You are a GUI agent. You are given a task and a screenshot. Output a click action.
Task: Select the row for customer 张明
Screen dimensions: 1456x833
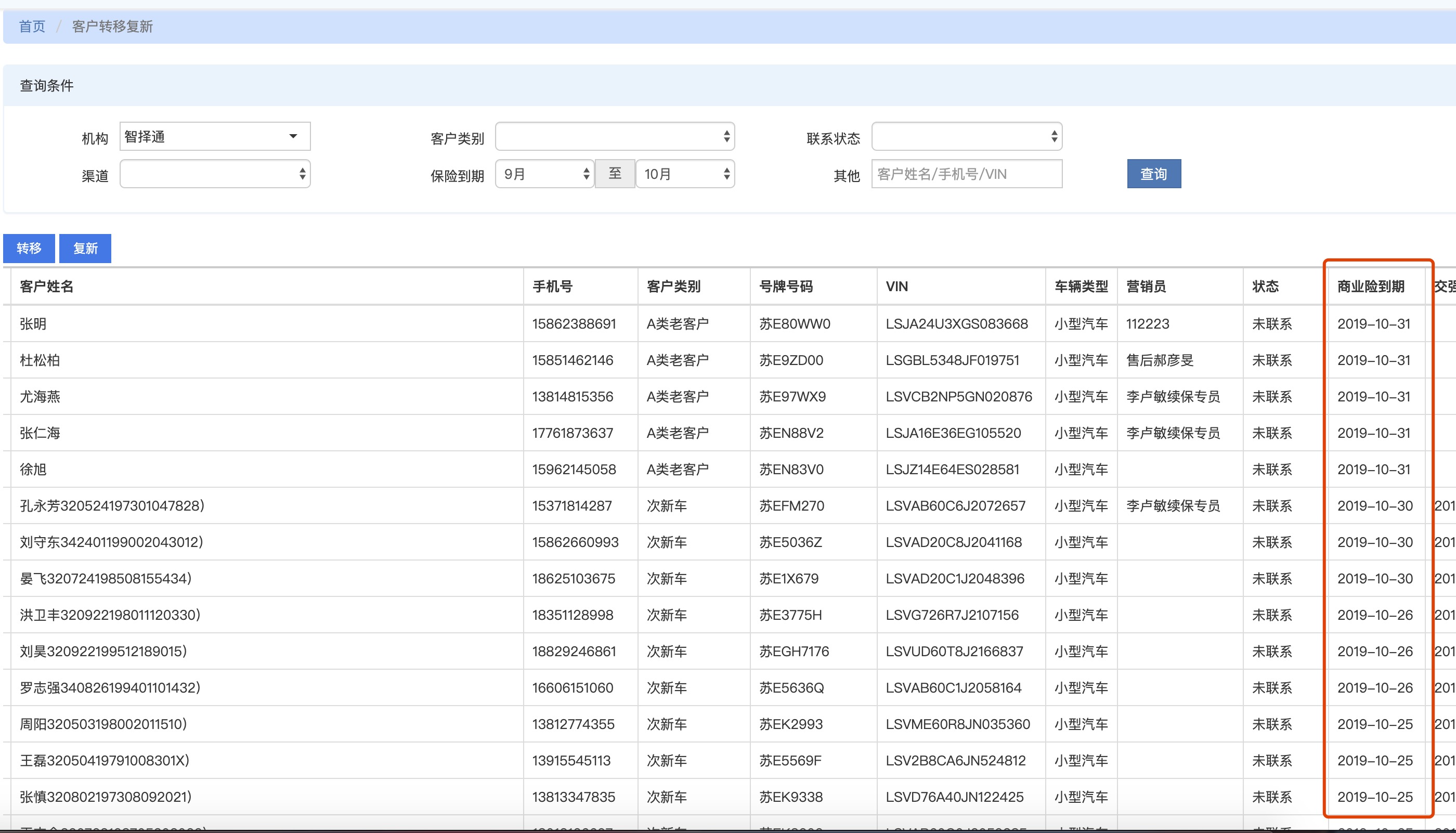[33, 324]
